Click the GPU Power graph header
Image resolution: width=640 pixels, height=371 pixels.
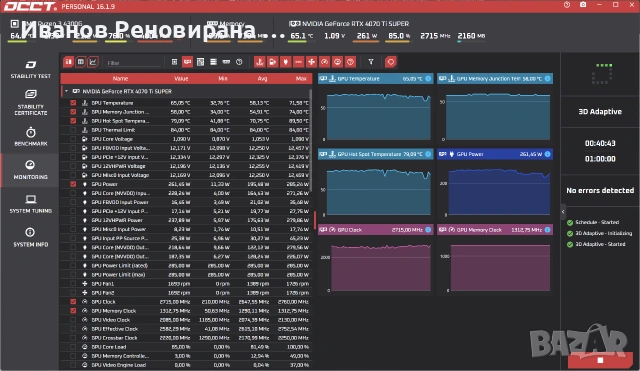pyautogui.click(x=495, y=154)
